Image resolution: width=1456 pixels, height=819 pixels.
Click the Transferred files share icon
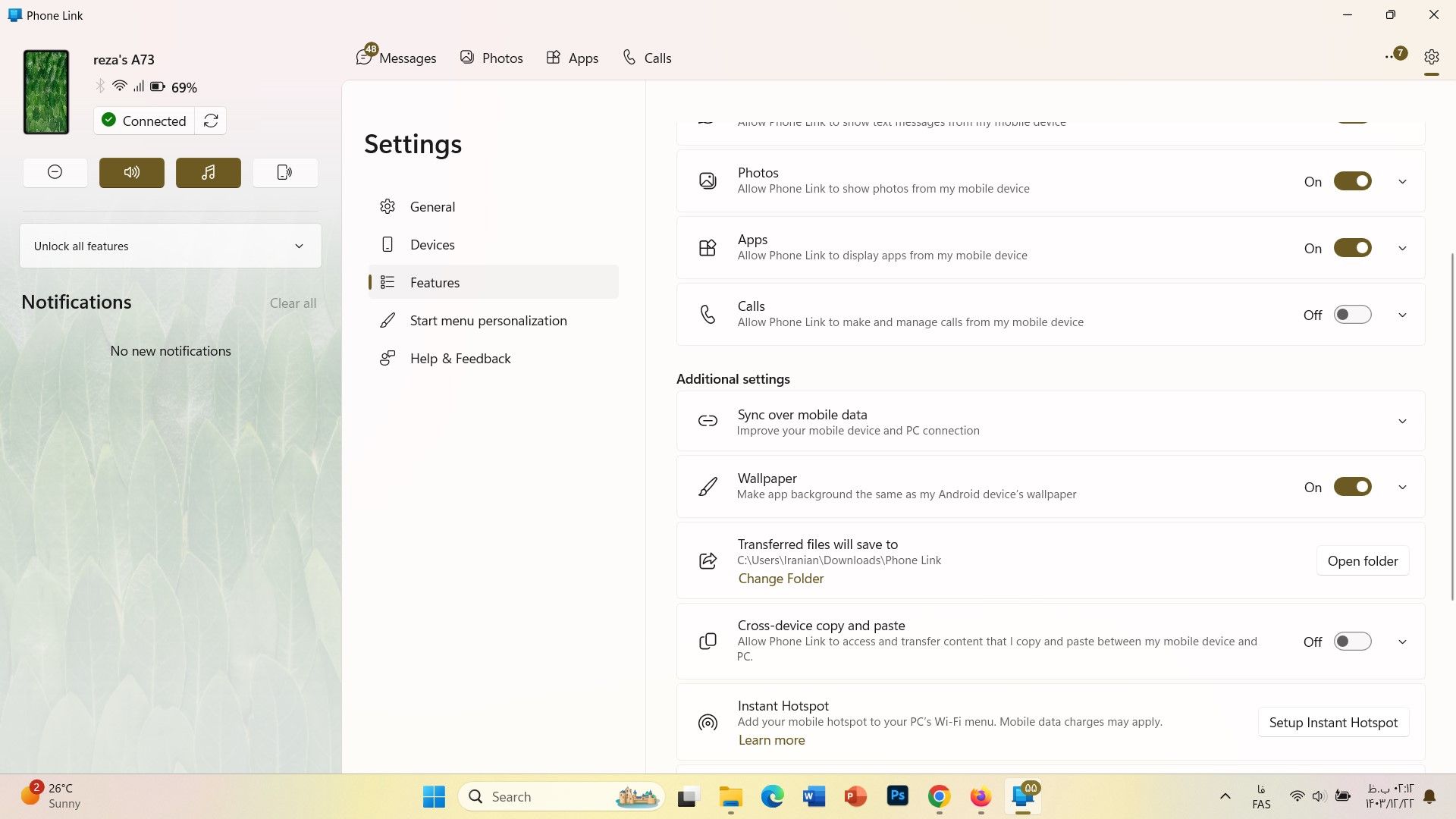point(708,560)
